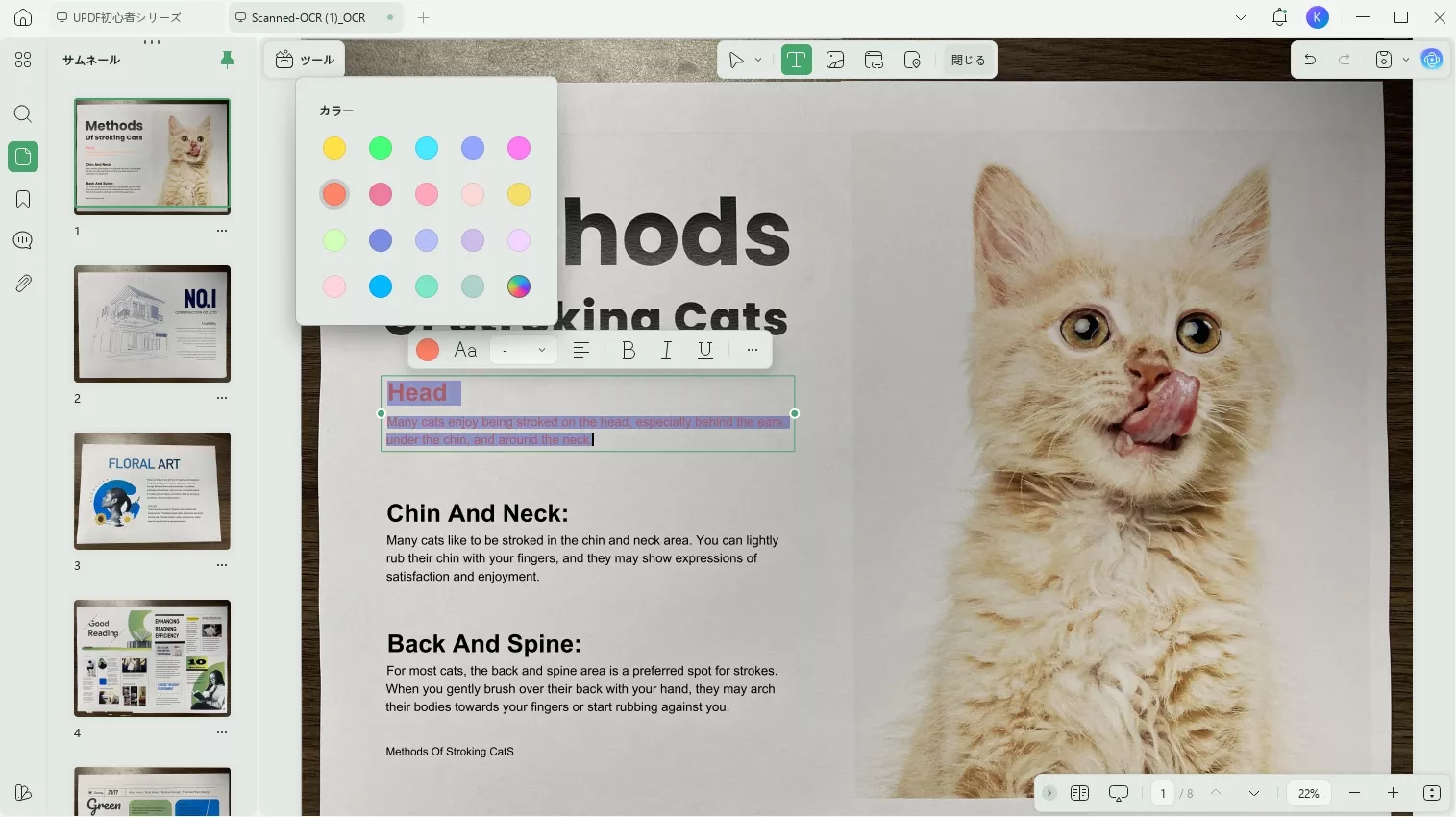Viewport: 1456px width, 817px height.
Task: Close the Scanned-OCR tab via its dot
Action: [x=389, y=17]
